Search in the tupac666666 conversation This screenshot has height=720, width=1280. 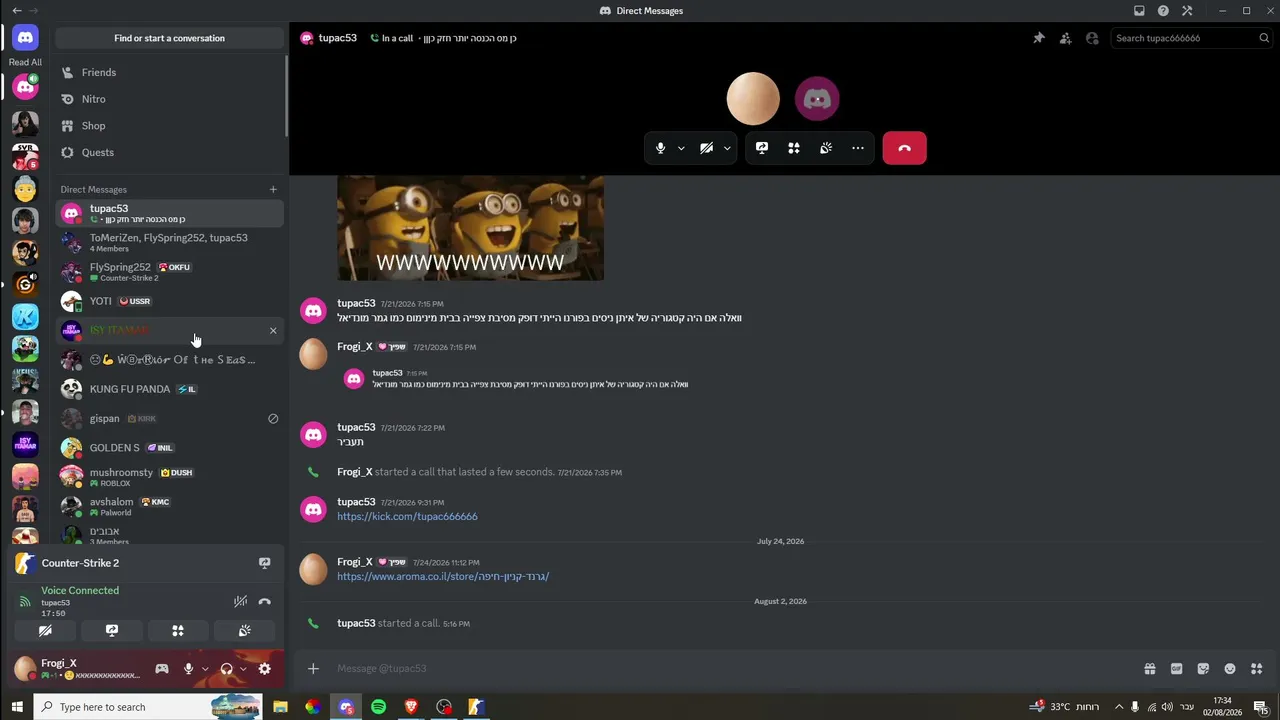point(1191,38)
